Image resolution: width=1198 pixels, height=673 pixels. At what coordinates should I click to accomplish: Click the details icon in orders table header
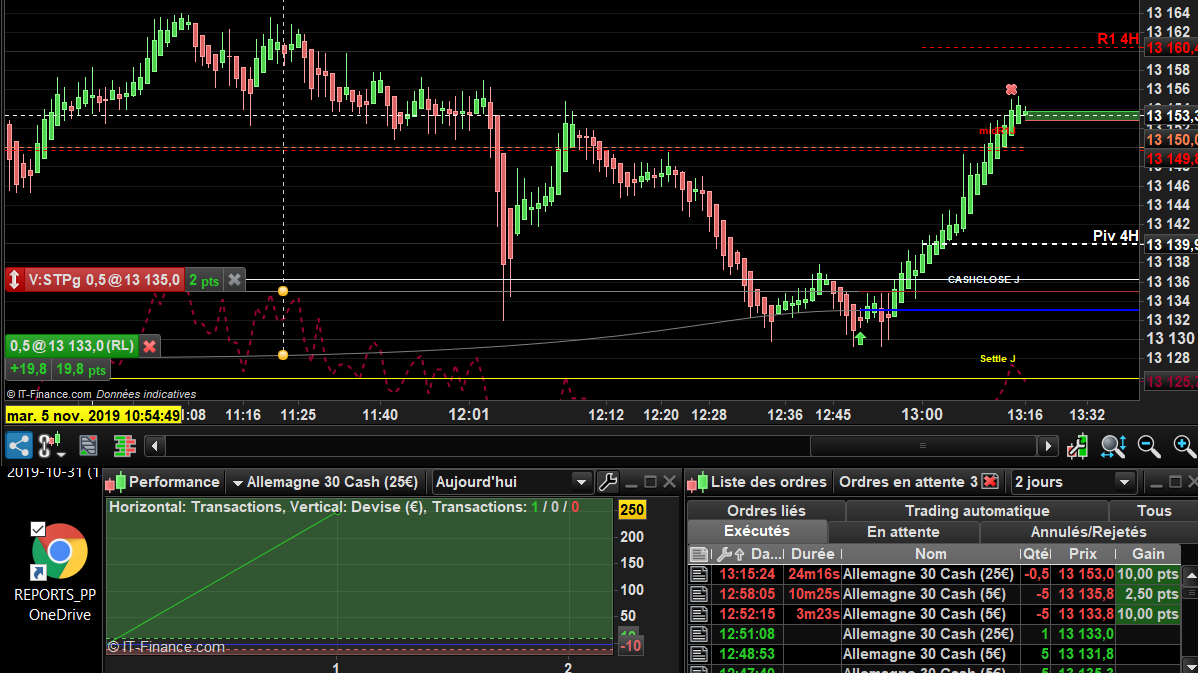[698, 554]
